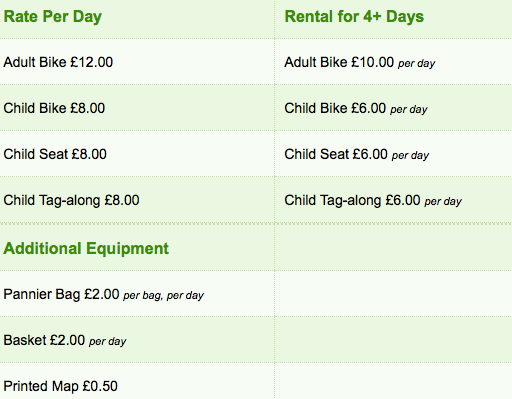Click the 'per bag, per day' italic note
Image resolution: width=512 pixels, height=399 pixels.
163,295
